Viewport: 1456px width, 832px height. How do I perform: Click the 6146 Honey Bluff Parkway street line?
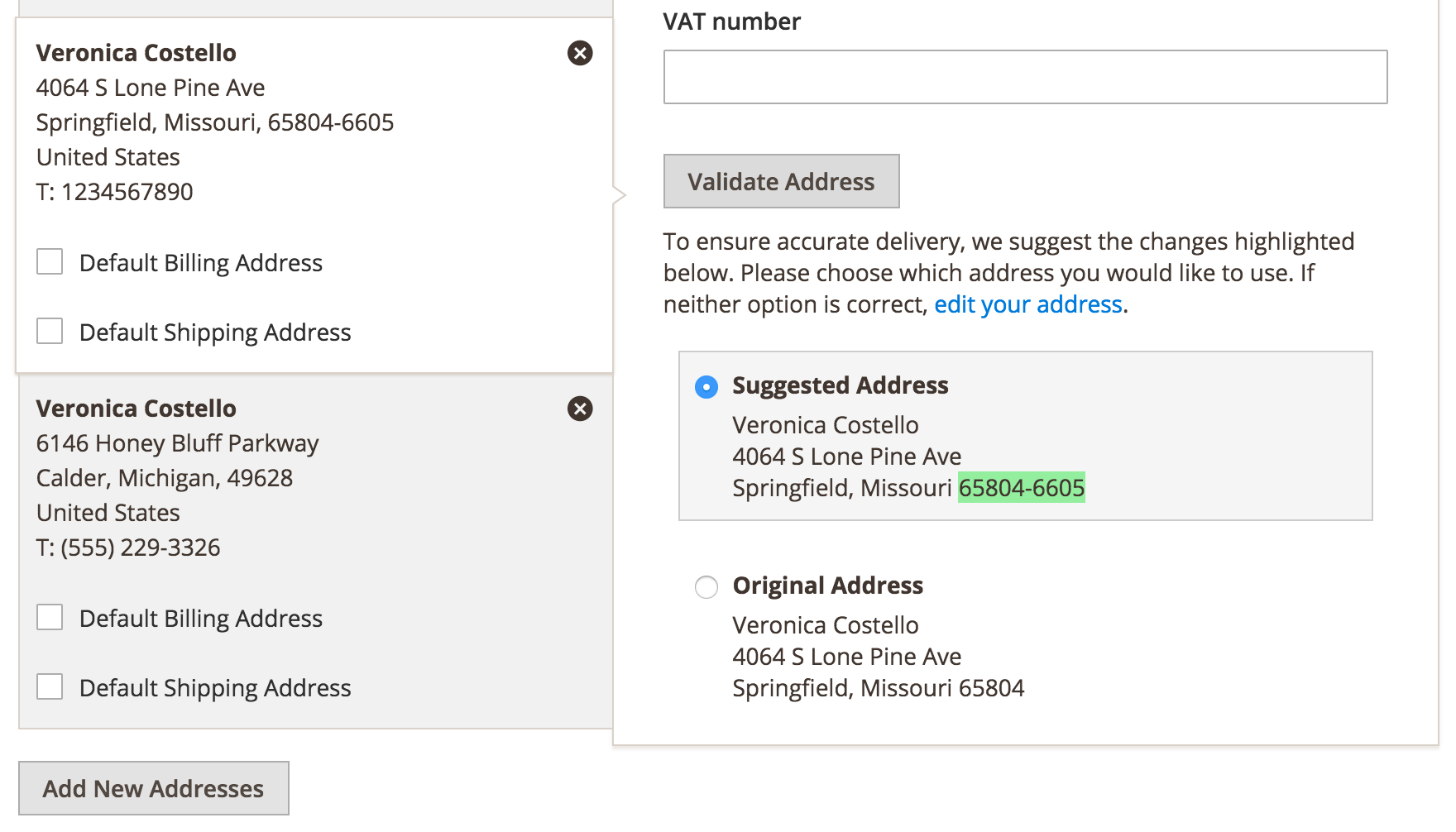click(x=177, y=443)
